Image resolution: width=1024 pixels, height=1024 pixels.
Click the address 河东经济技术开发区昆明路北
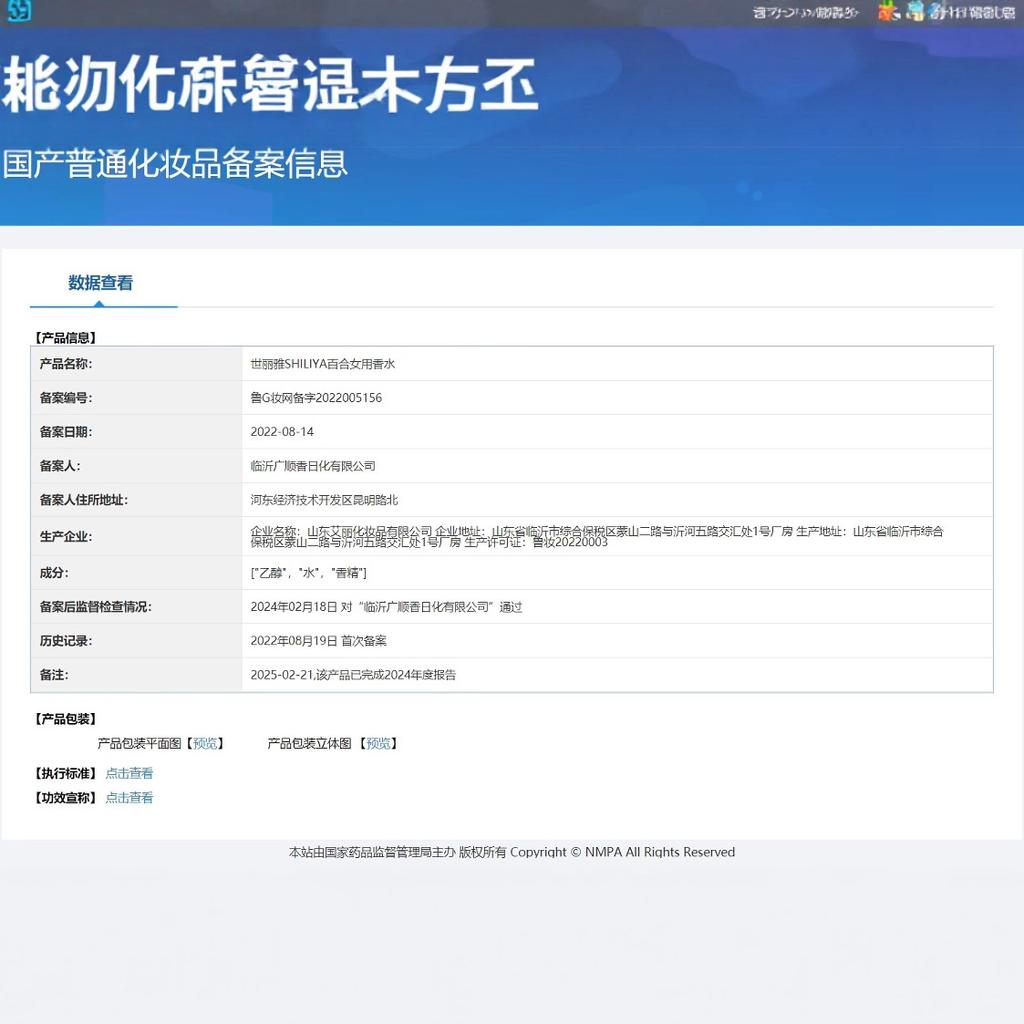click(x=324, y=500)
